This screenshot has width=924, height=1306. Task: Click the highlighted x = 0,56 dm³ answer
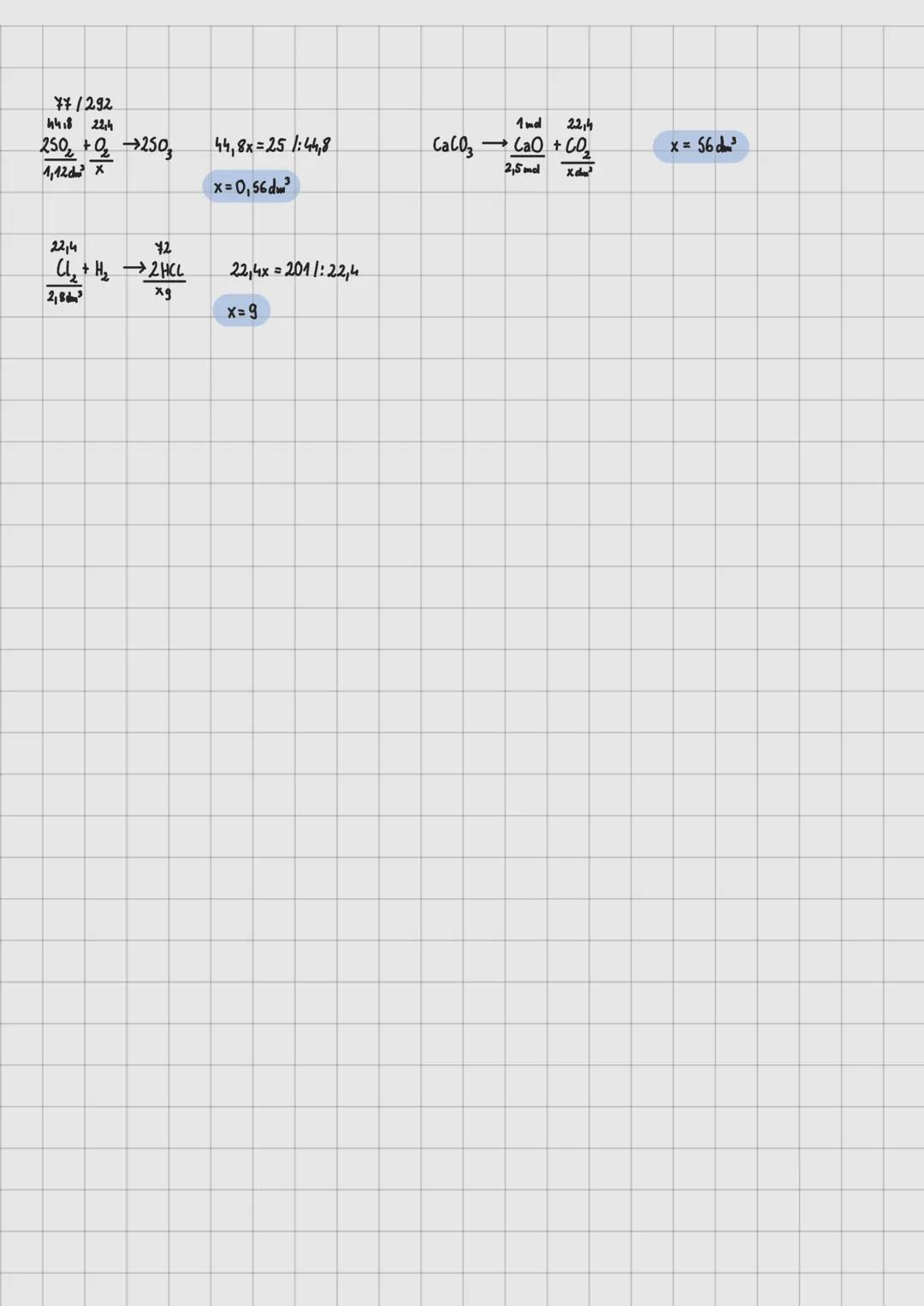(x=252, y=187)
